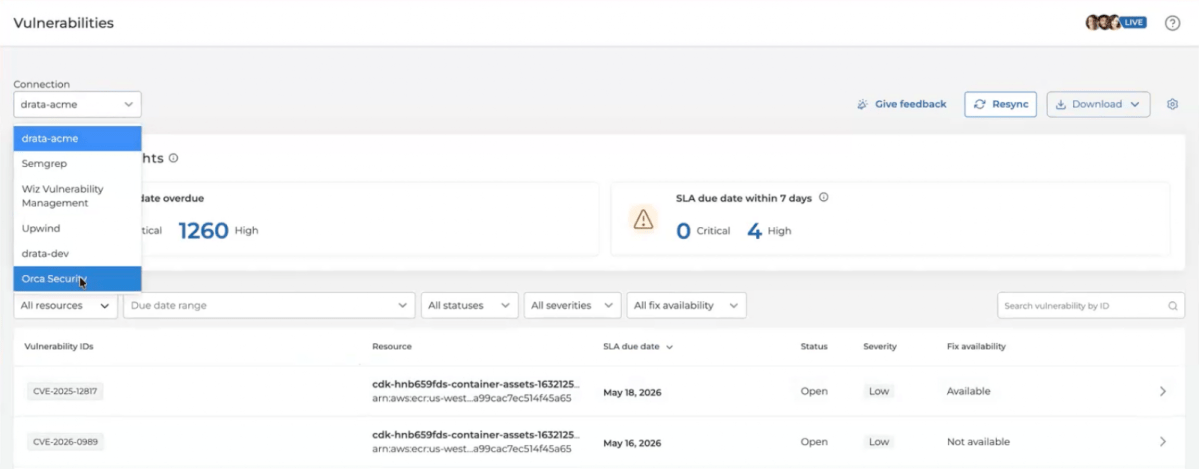This screenshot has height=469, width=1199.
Task: Click the Available fix cell
Action: click(x=968, y=391)
